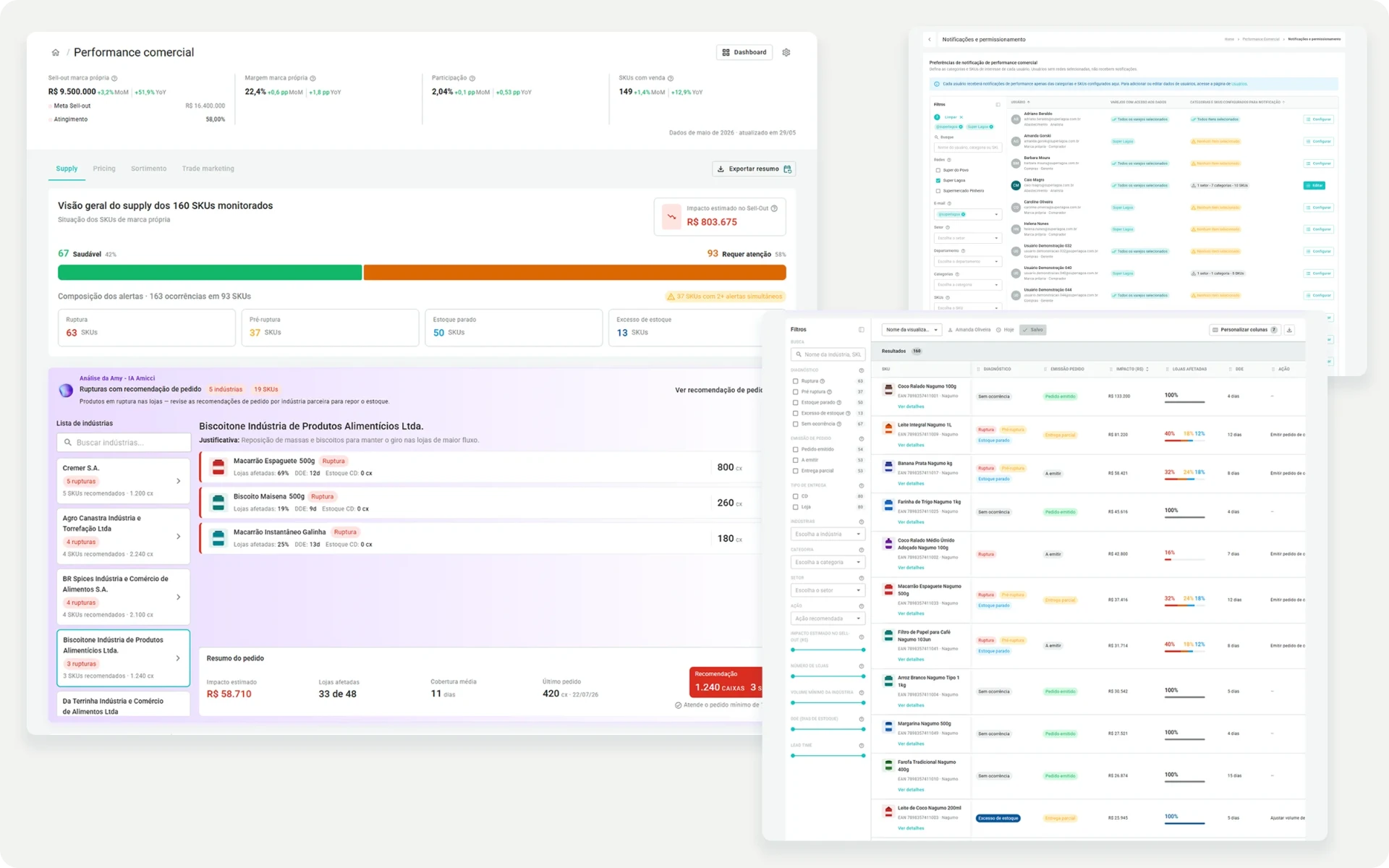Screen dimensions: 1389x868
Task: Click help icon beside Emissão de pedido heading
Action: [x=861, y=439]
